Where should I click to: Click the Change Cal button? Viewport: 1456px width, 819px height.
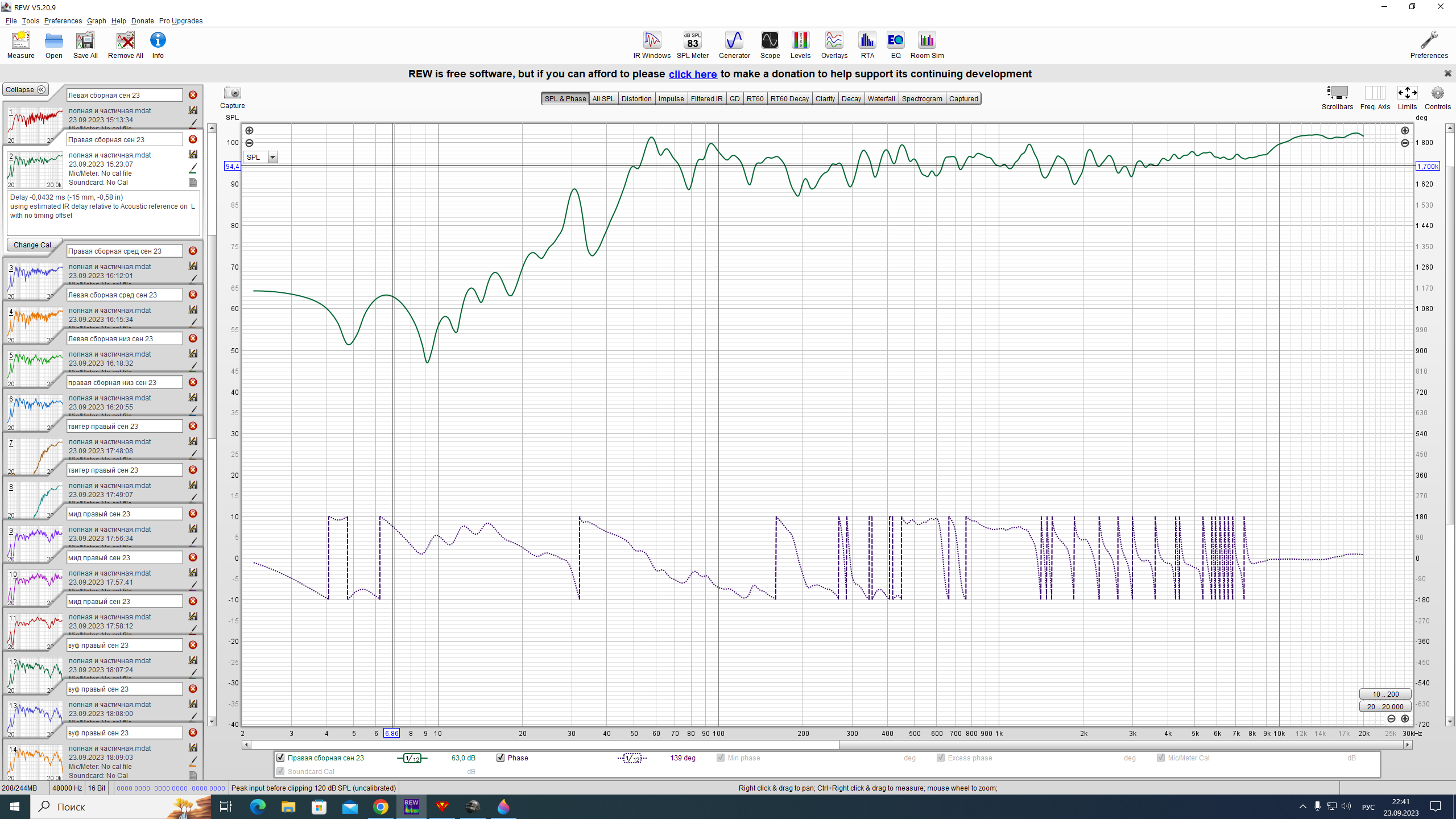[x=33, y=245]
